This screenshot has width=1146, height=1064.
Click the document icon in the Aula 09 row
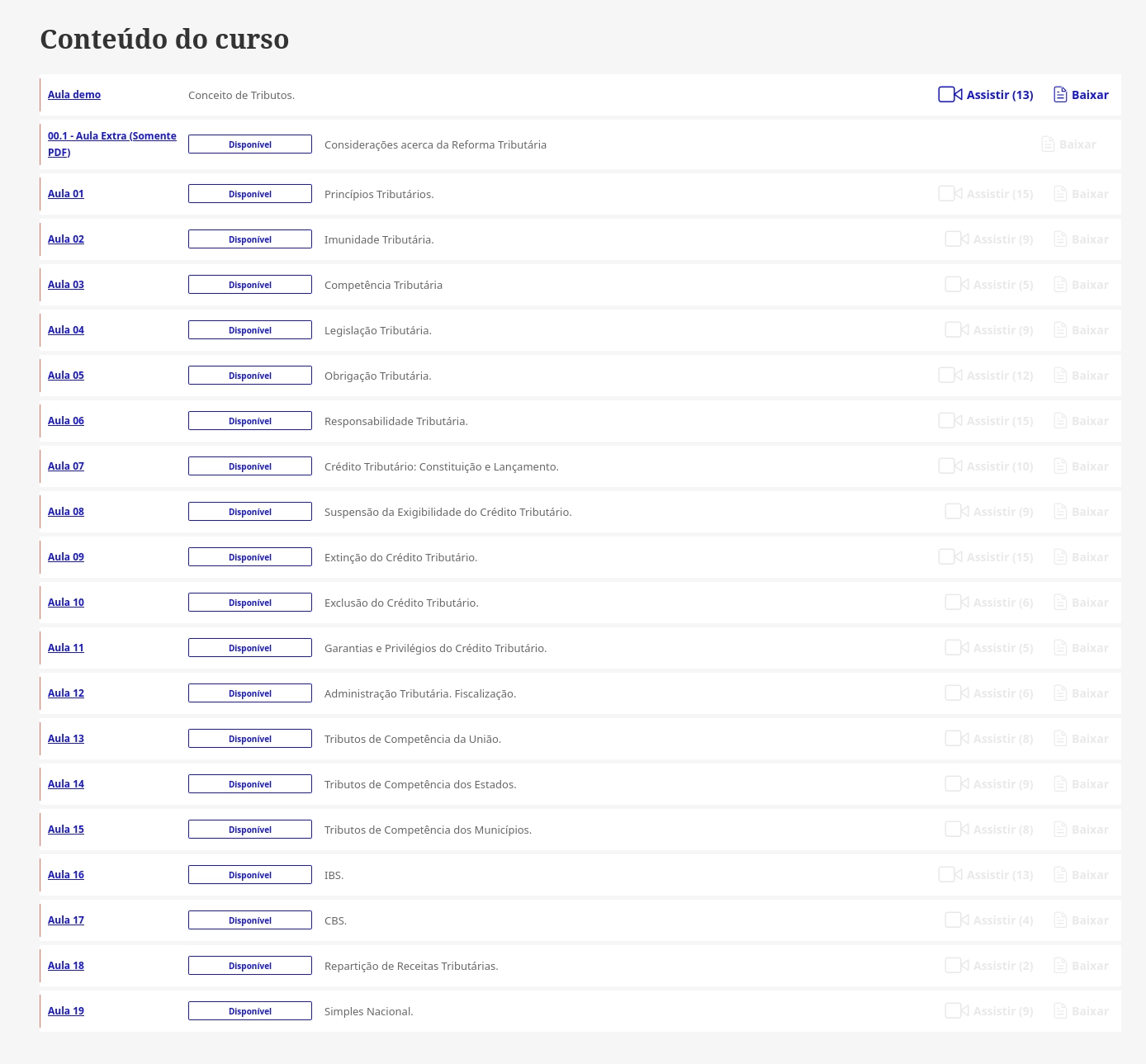[x=1060, y=557]
